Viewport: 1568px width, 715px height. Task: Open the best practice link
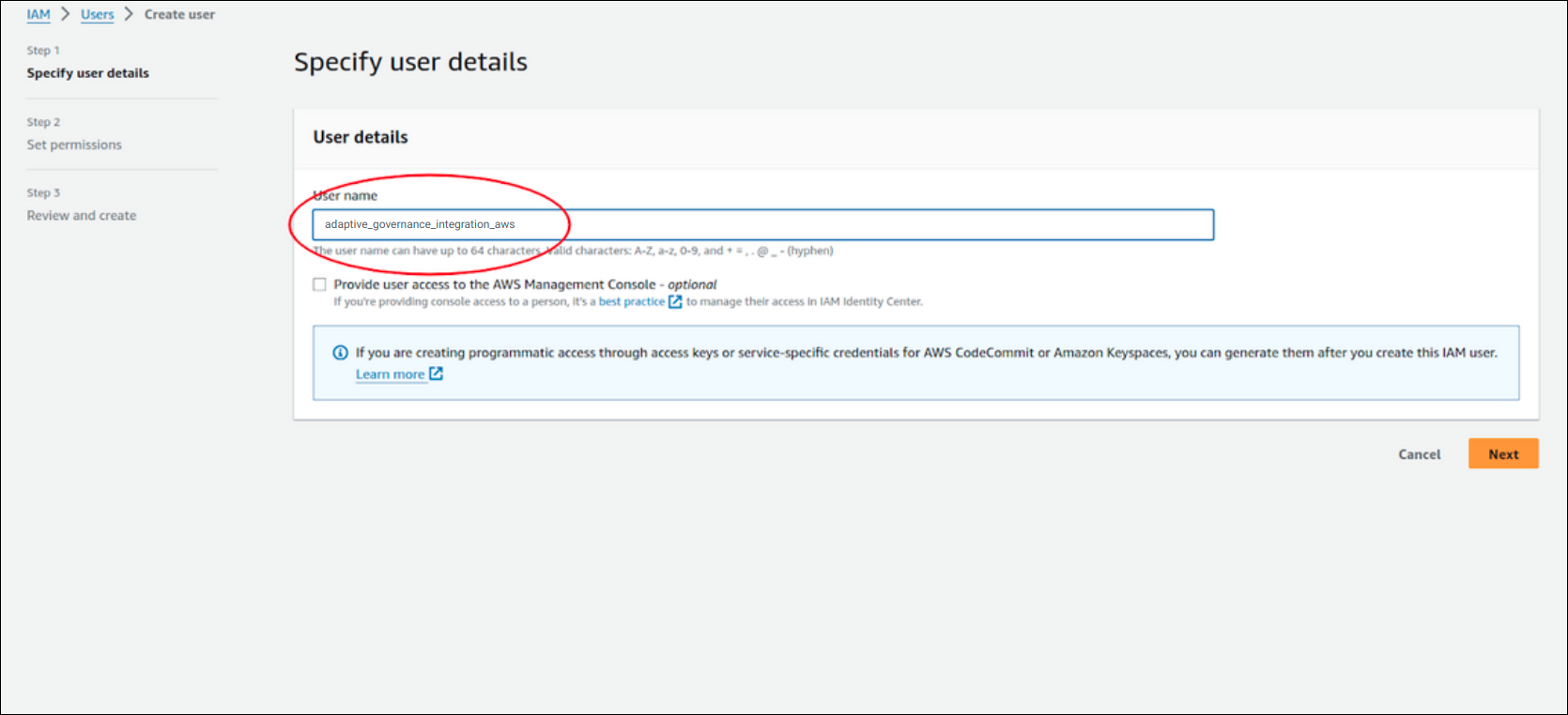click(631, 302)
